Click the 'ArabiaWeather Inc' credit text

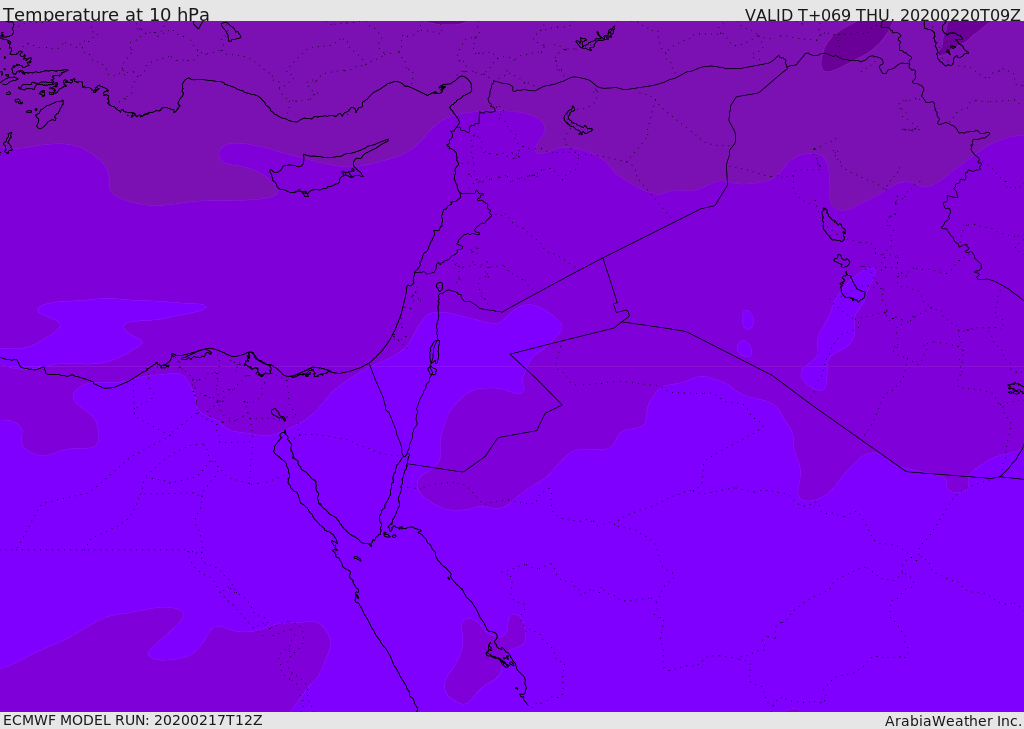pos(952,721)
